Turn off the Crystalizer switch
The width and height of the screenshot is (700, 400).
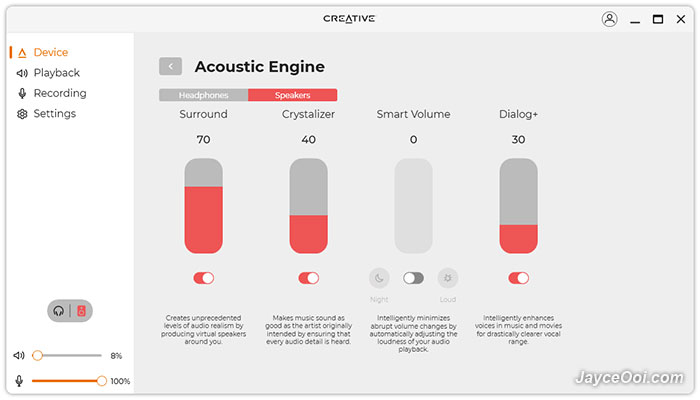click(x=308, y=278)
